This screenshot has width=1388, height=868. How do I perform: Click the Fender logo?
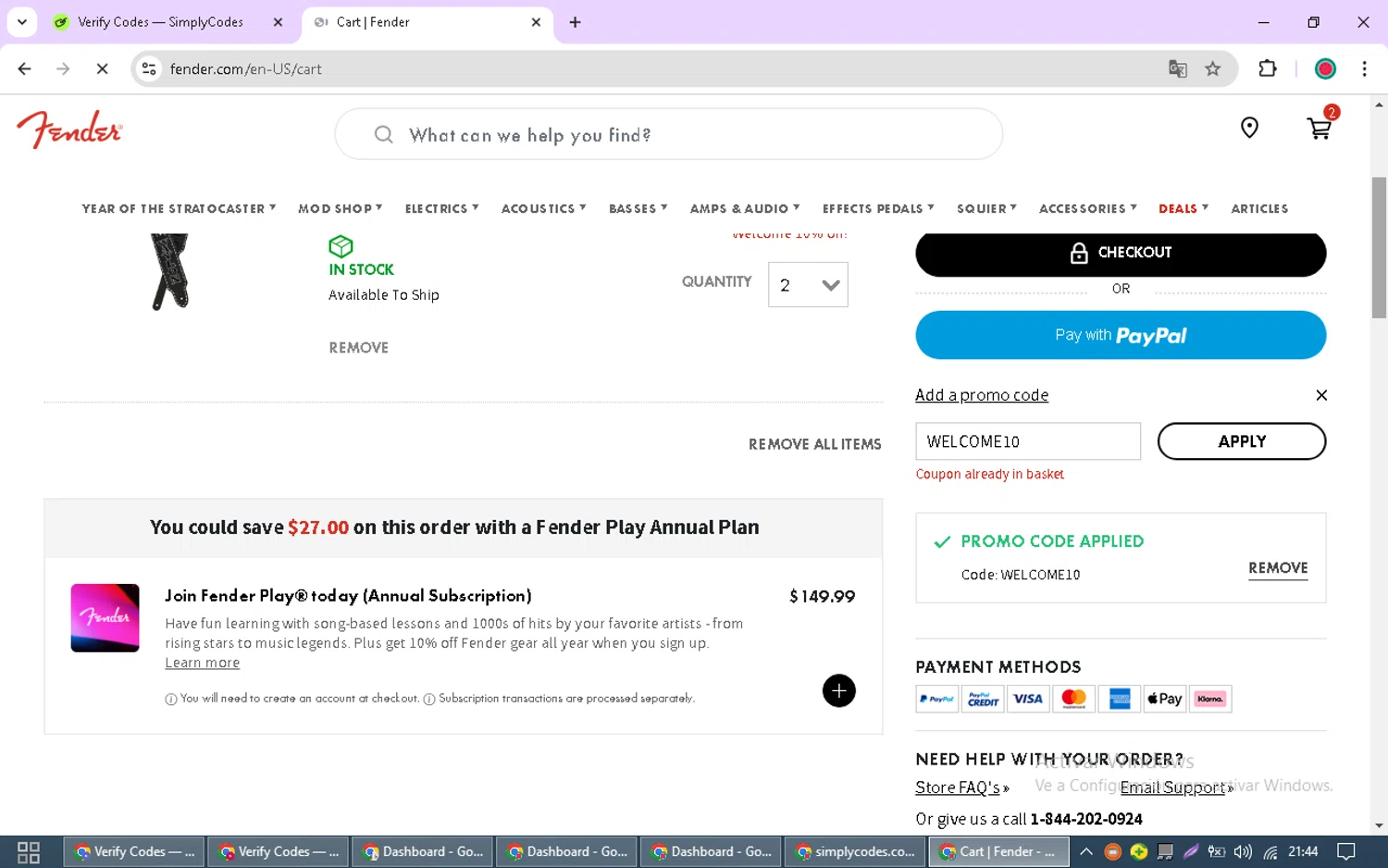[x=69, y=130]
